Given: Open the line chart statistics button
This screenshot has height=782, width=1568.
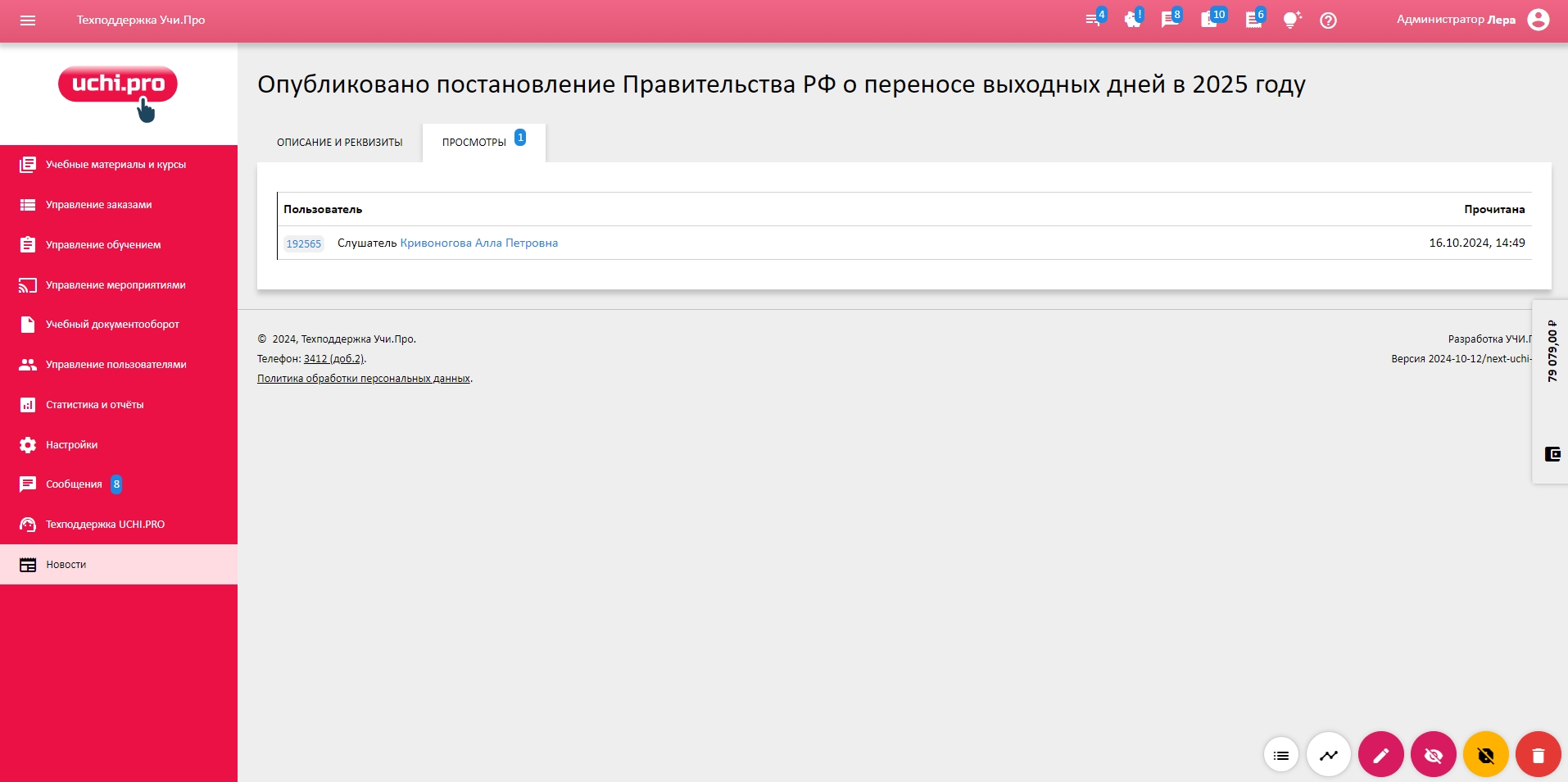Looking at the screenshot, I should click(x=1329, y=754).
